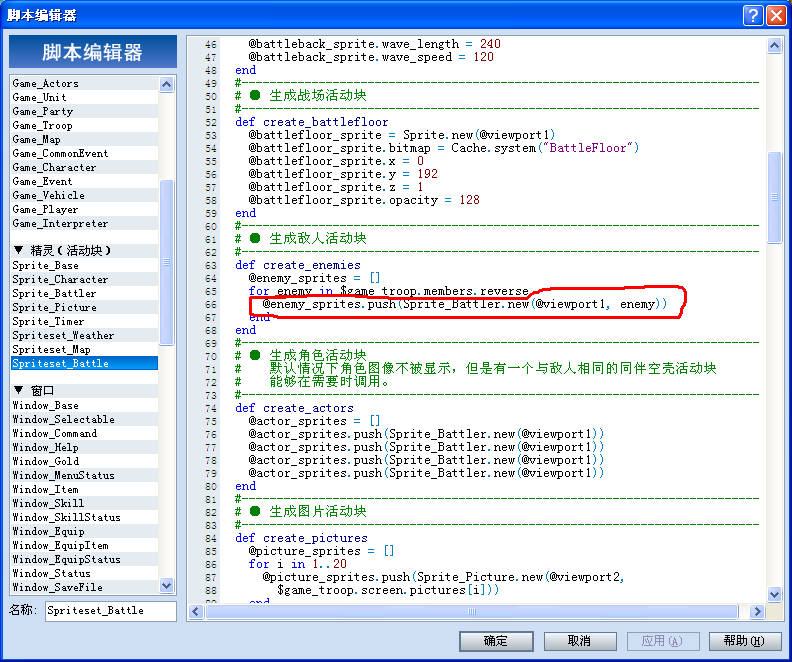This screenshot has width=792, height=662.
Task: Choose the Window_Equip script
Action: (x=84, y=531)
